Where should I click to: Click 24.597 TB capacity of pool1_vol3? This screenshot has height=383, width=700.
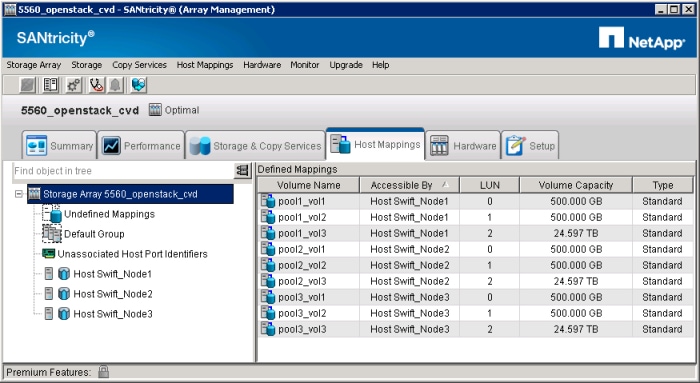(x=576, y=233)
